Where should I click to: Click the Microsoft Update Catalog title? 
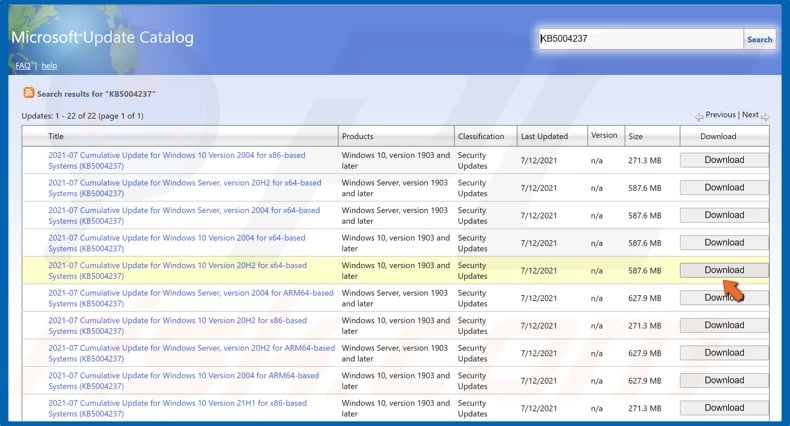pyautogui.click(x=102, y=38)
